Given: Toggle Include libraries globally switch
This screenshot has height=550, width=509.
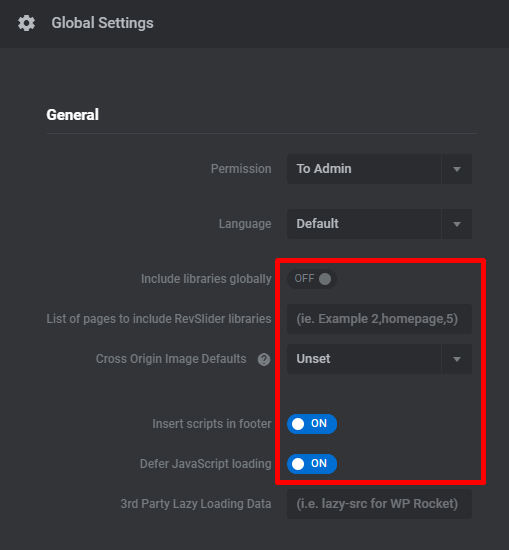Looking at the screenshot, I should click(x=312, y=279).
